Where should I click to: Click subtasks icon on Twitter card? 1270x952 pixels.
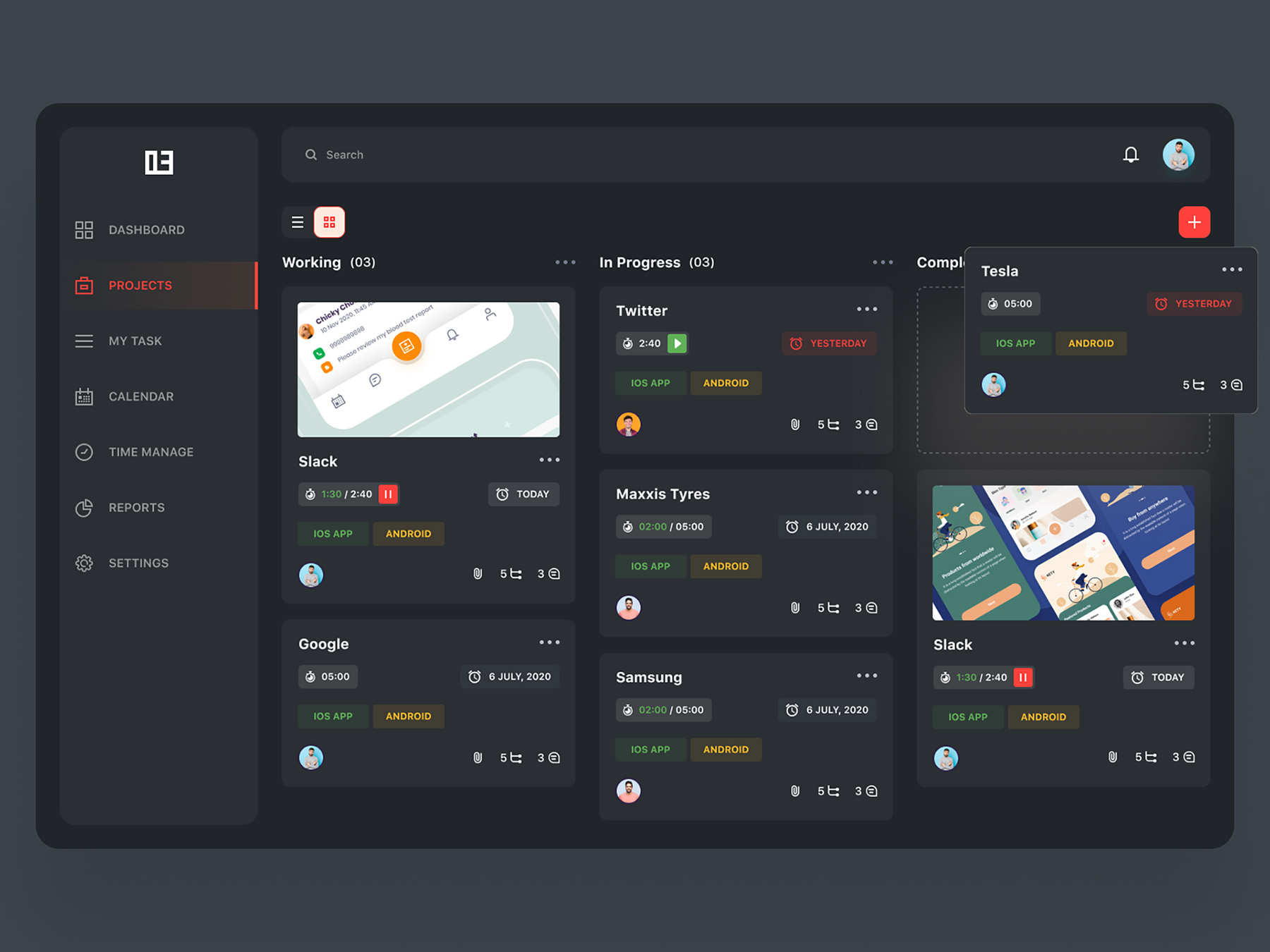pos(833,425)
